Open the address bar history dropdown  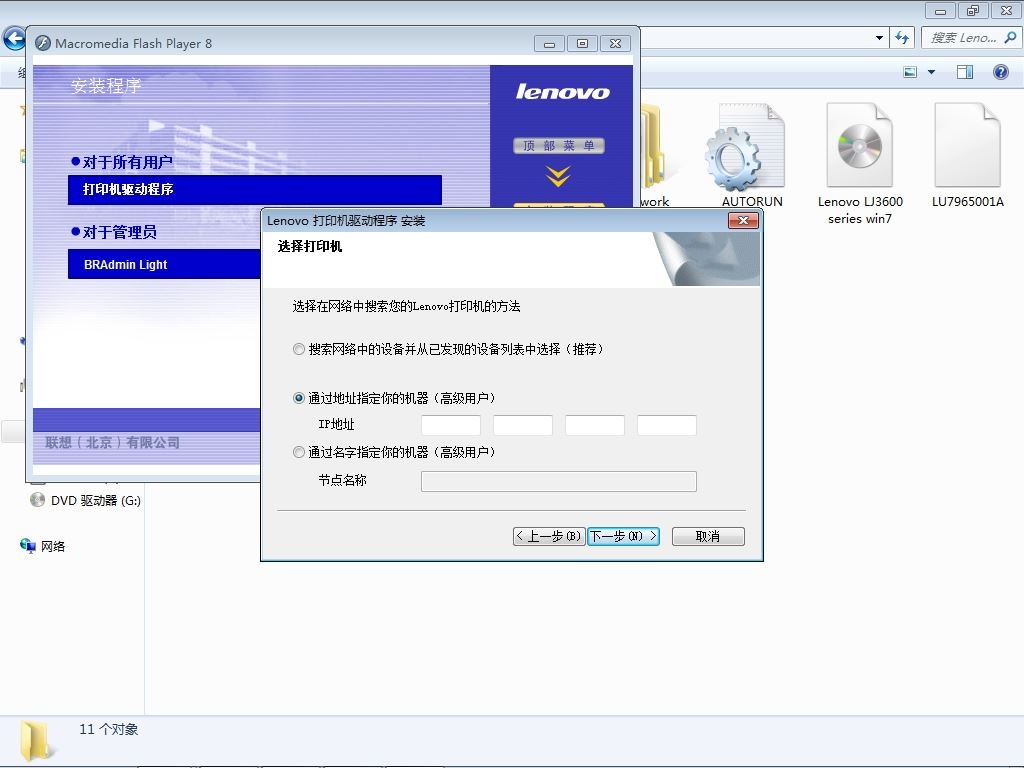pos(879,38)
